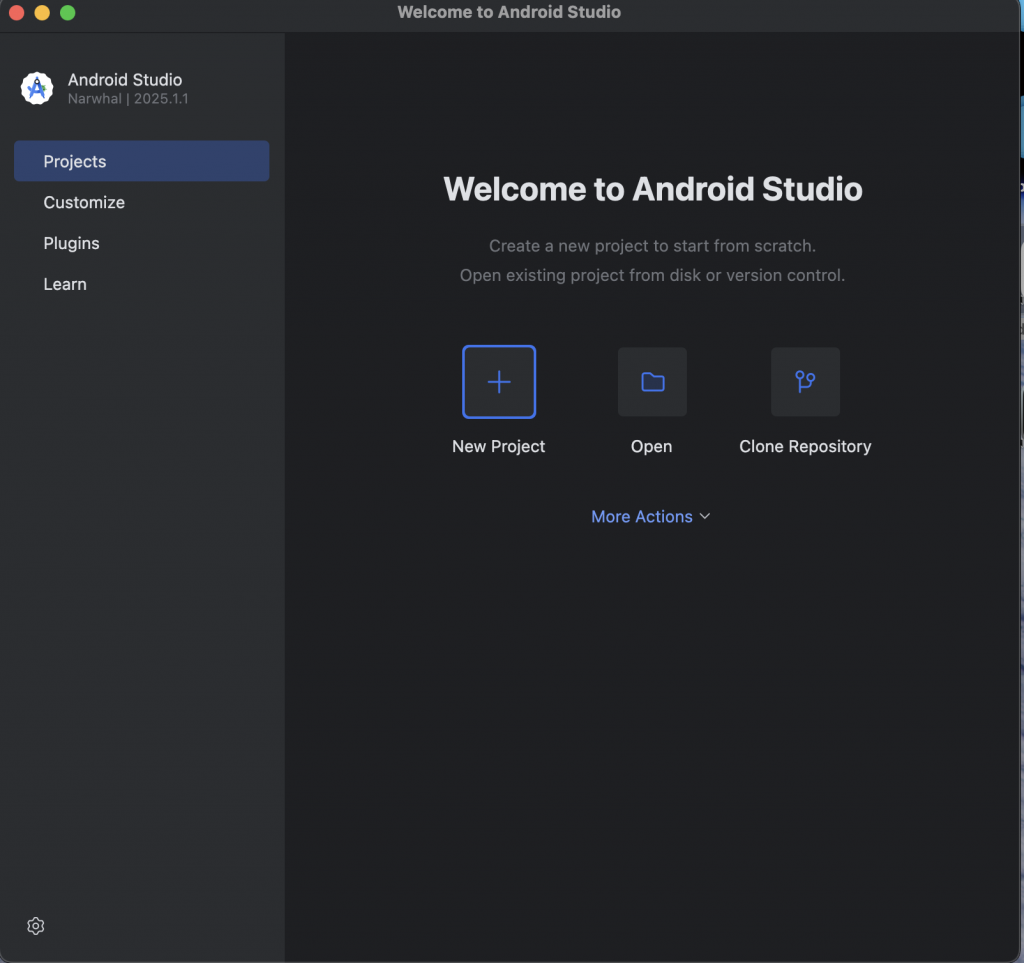Click the chevron next to More Actions
This screenshot has height=963, width=1024.
coord(705,516)
